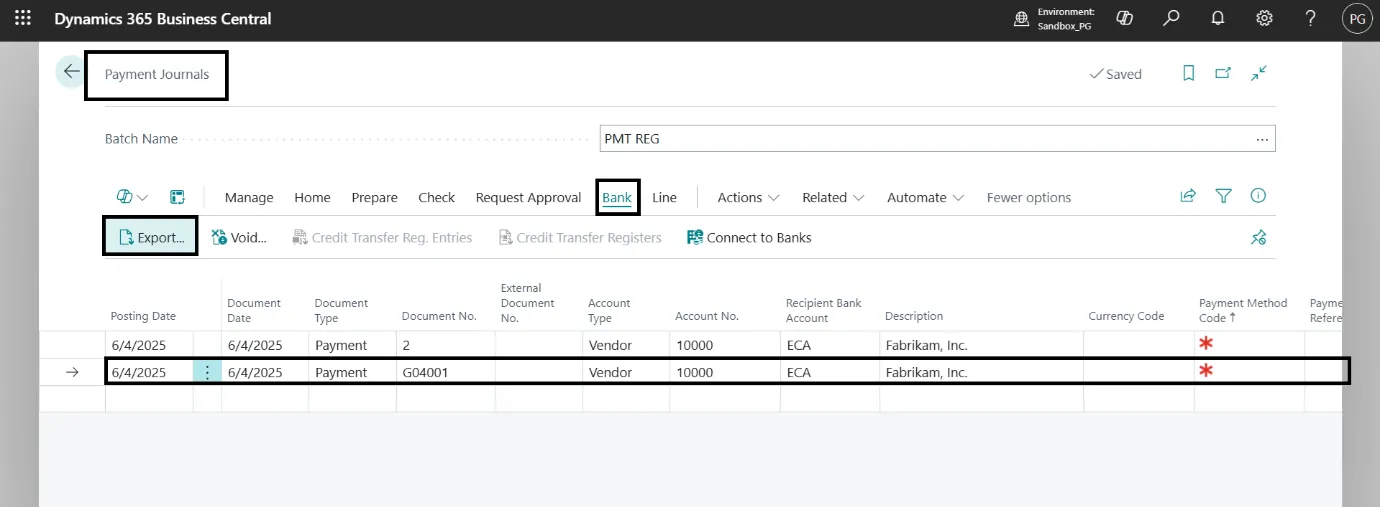Click Connect to Banks
Image resolution: width=1380 pixels, height=507 pixels.
749,238
